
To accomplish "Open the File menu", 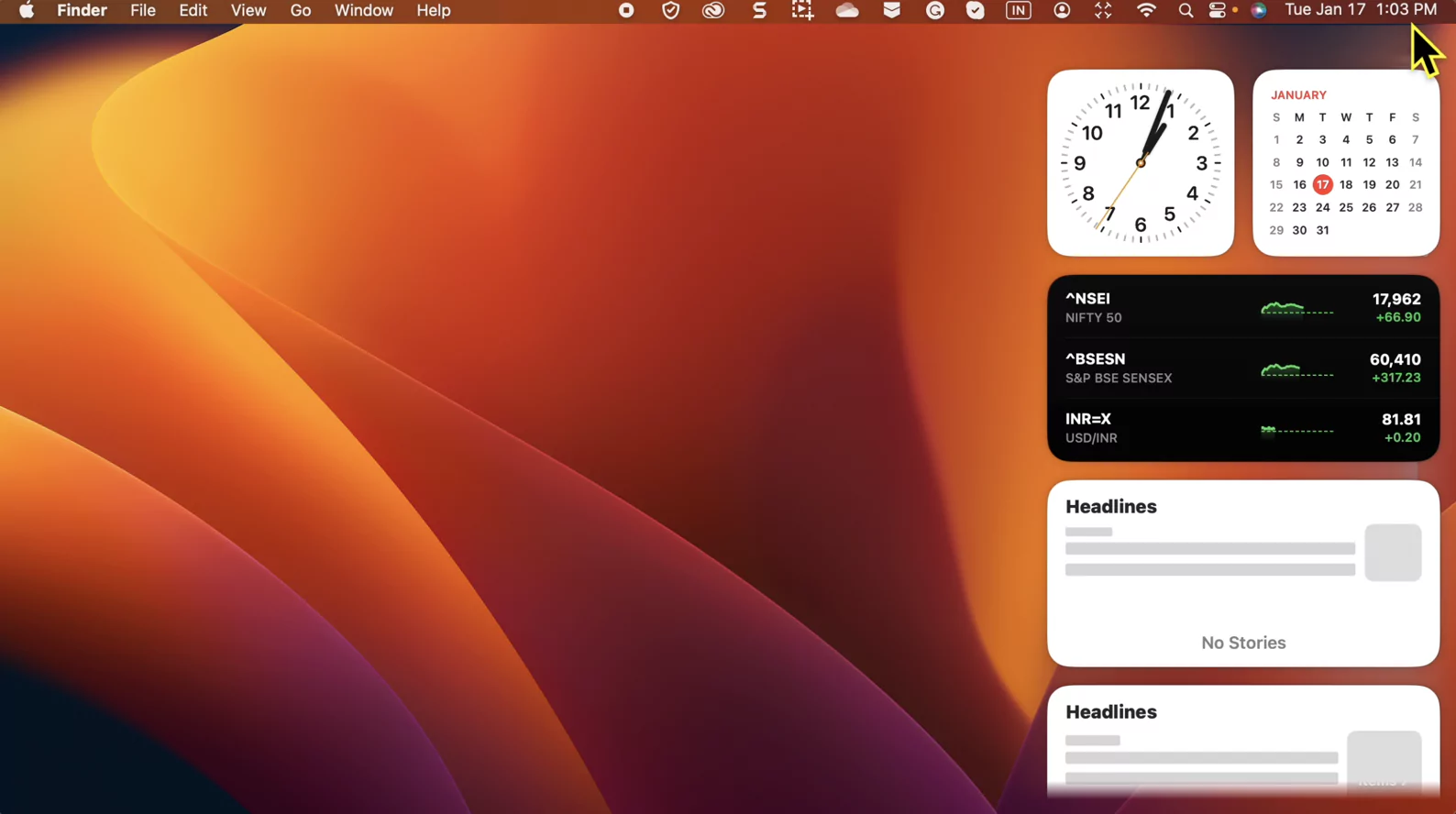I will pyautogui.click(x=142, y=10).
